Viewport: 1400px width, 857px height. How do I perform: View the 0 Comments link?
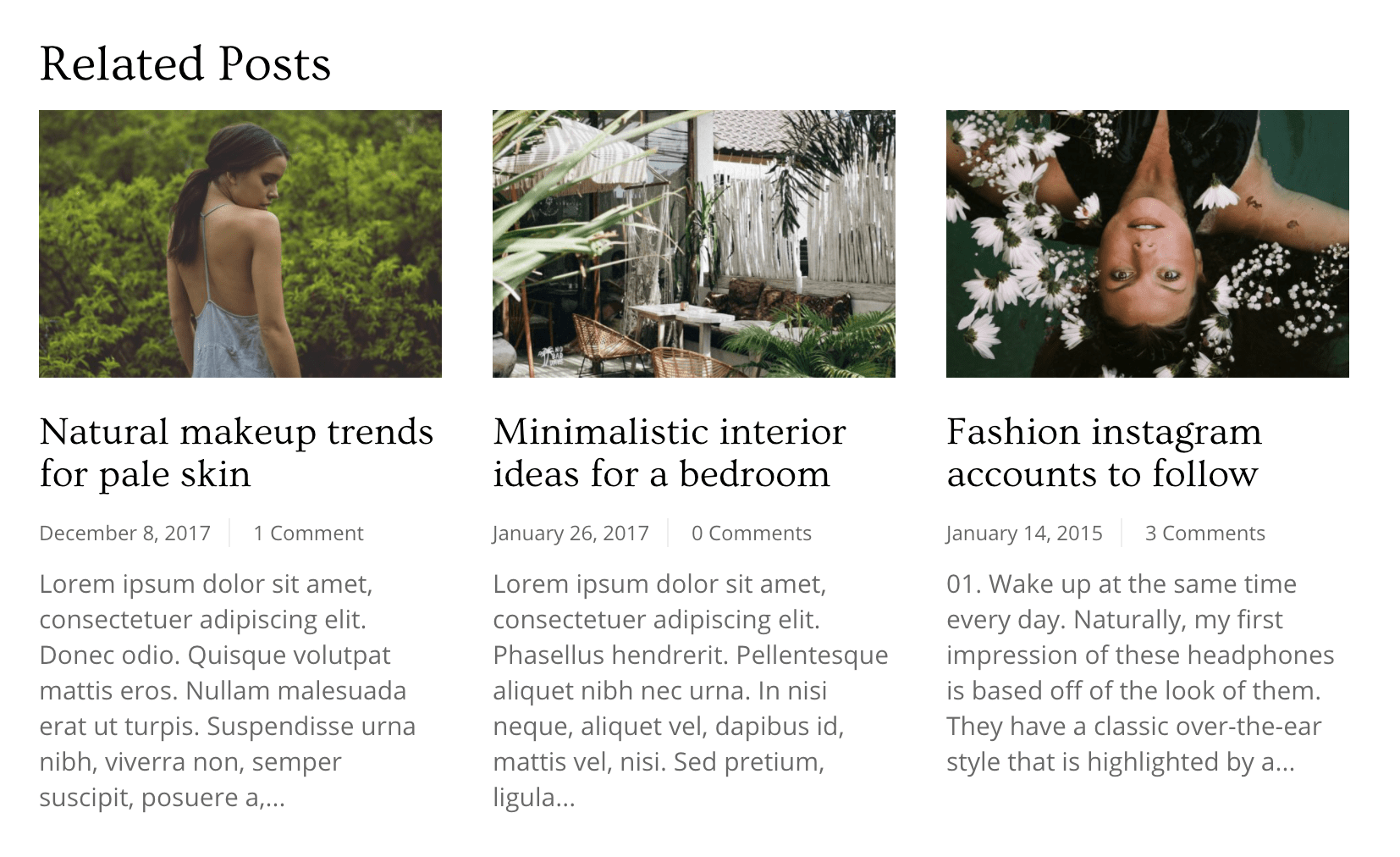(x=752, y=533)
